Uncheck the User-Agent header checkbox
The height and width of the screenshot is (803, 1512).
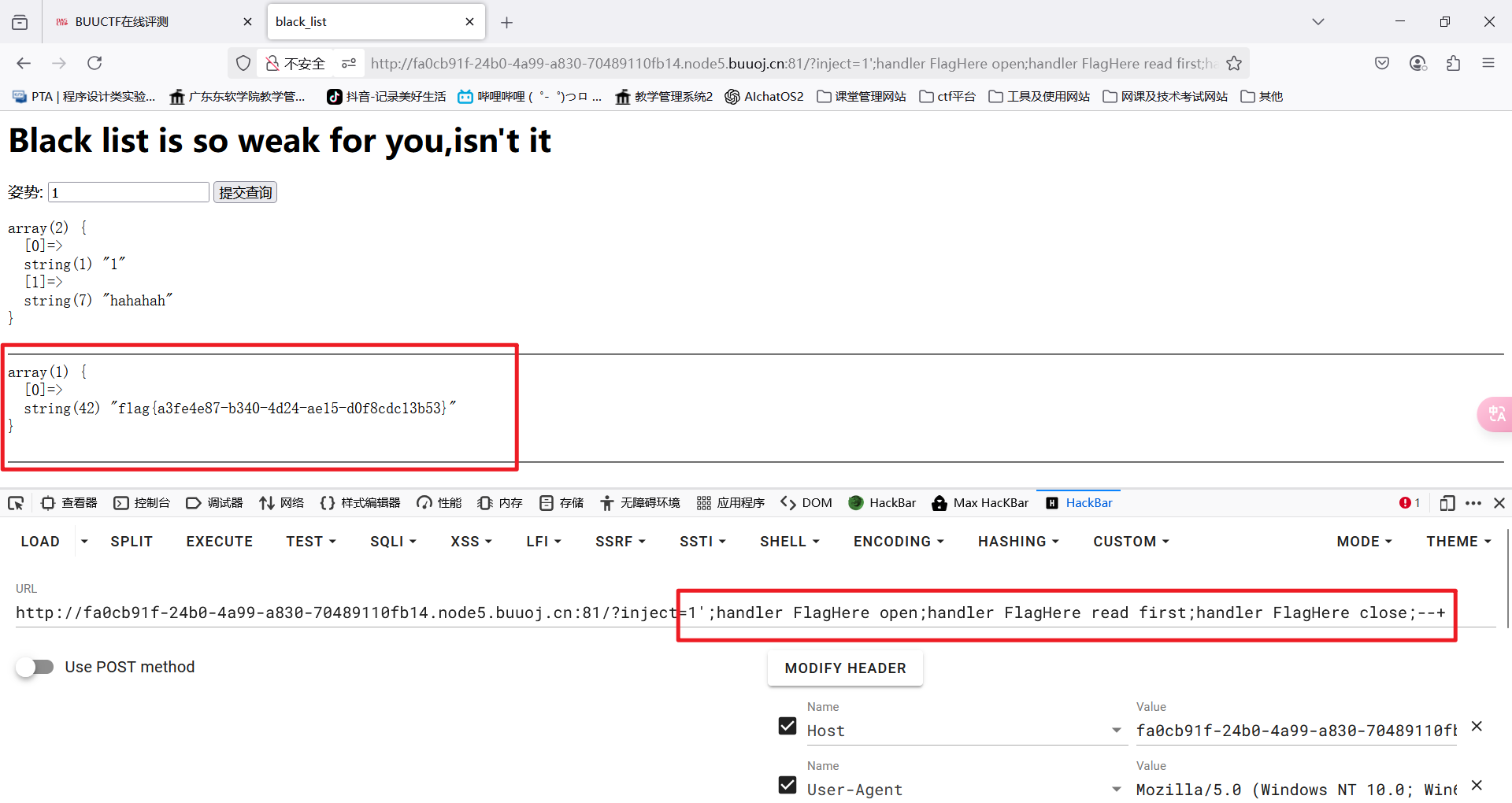pos(787,784)
